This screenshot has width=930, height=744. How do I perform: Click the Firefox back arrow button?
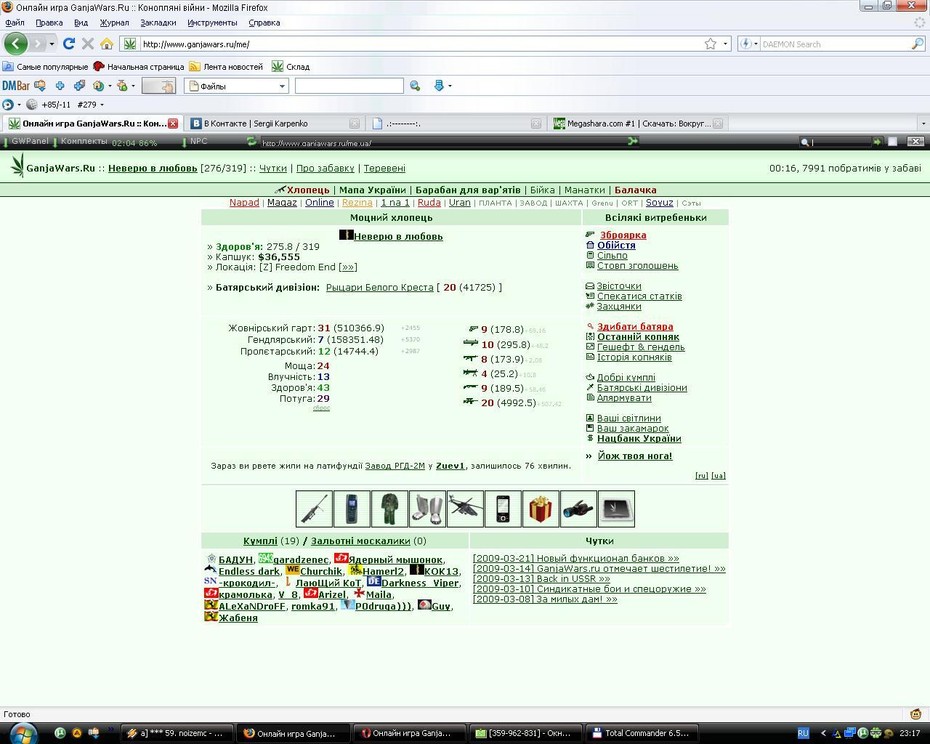point(15,44)
